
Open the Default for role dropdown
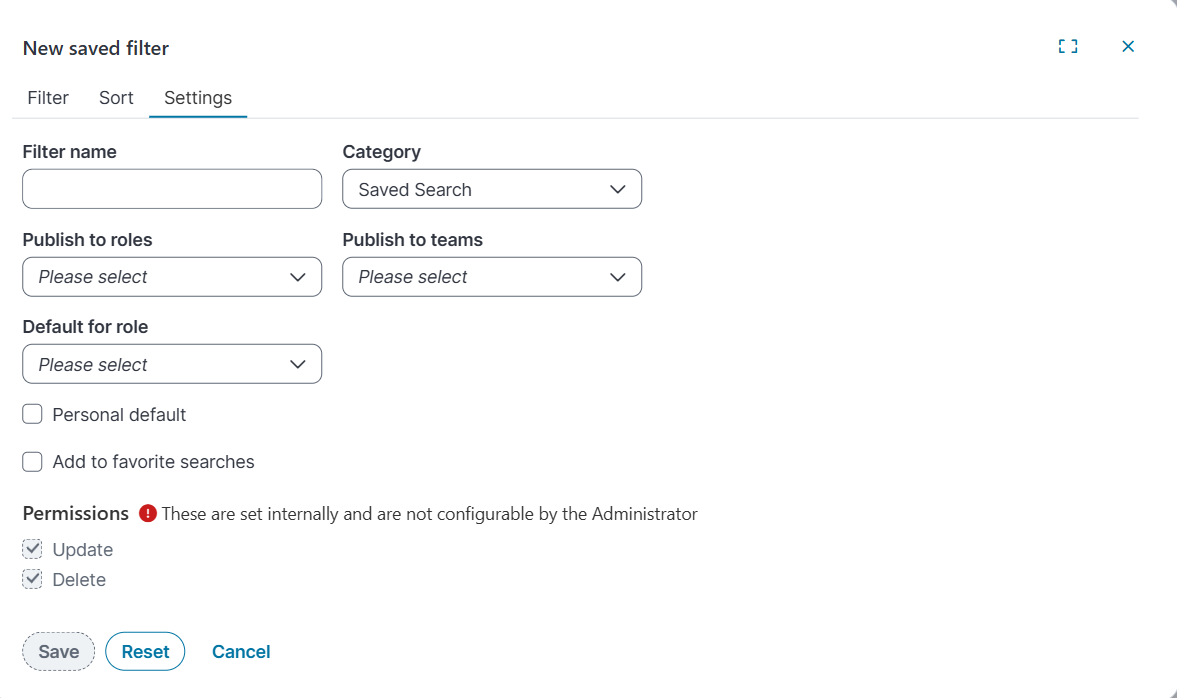click(172, 365)
